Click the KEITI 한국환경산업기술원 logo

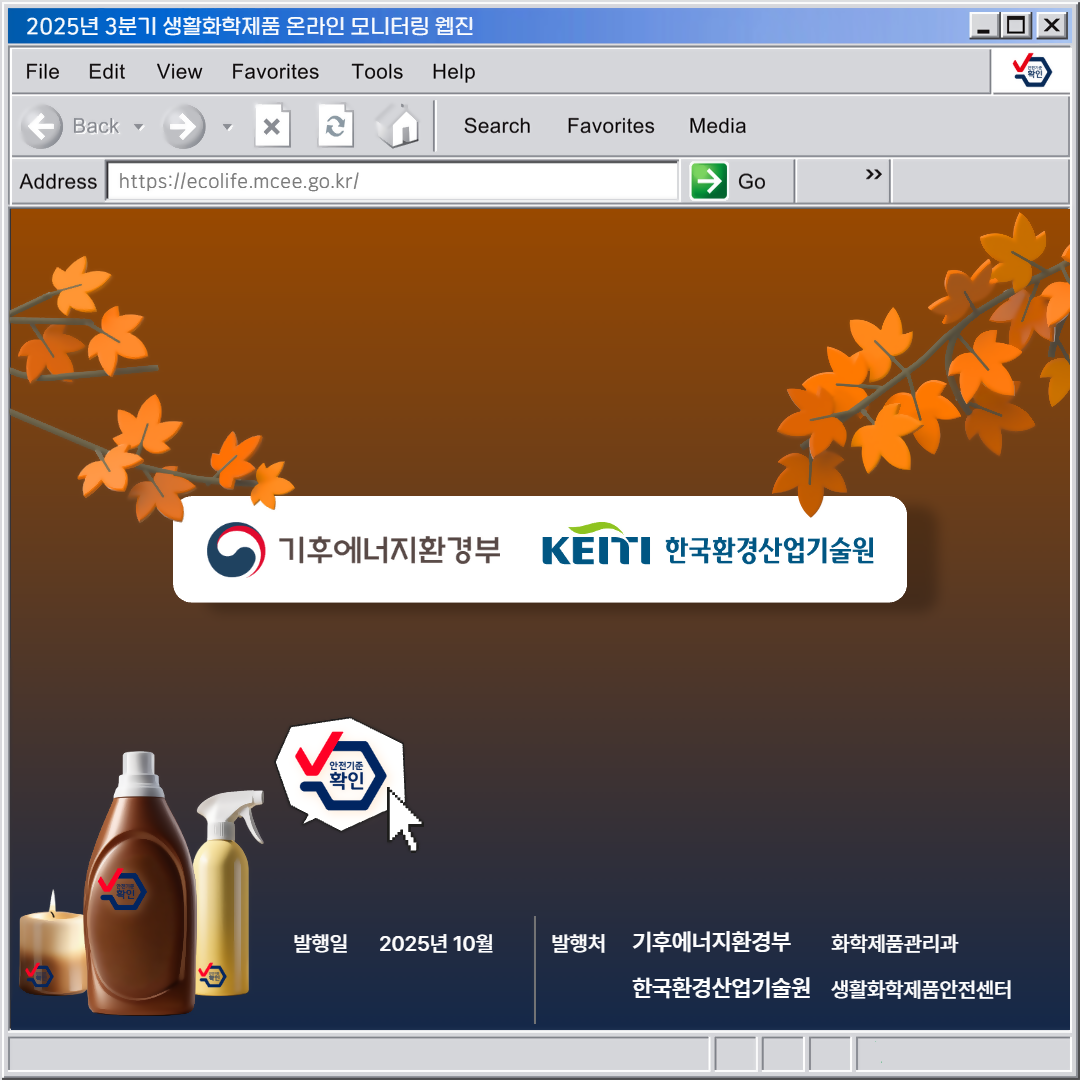tap(708, 548)
